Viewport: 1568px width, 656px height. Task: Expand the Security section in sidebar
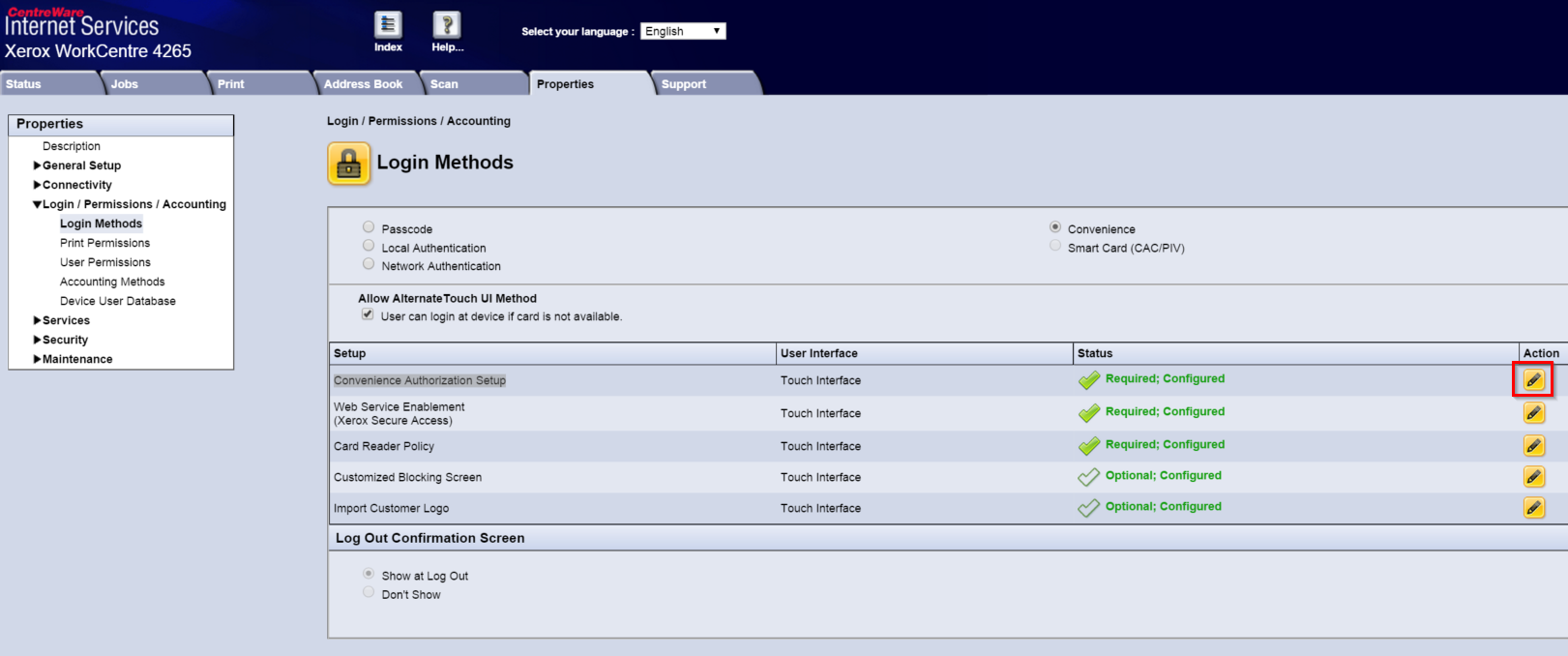point(38,340)
